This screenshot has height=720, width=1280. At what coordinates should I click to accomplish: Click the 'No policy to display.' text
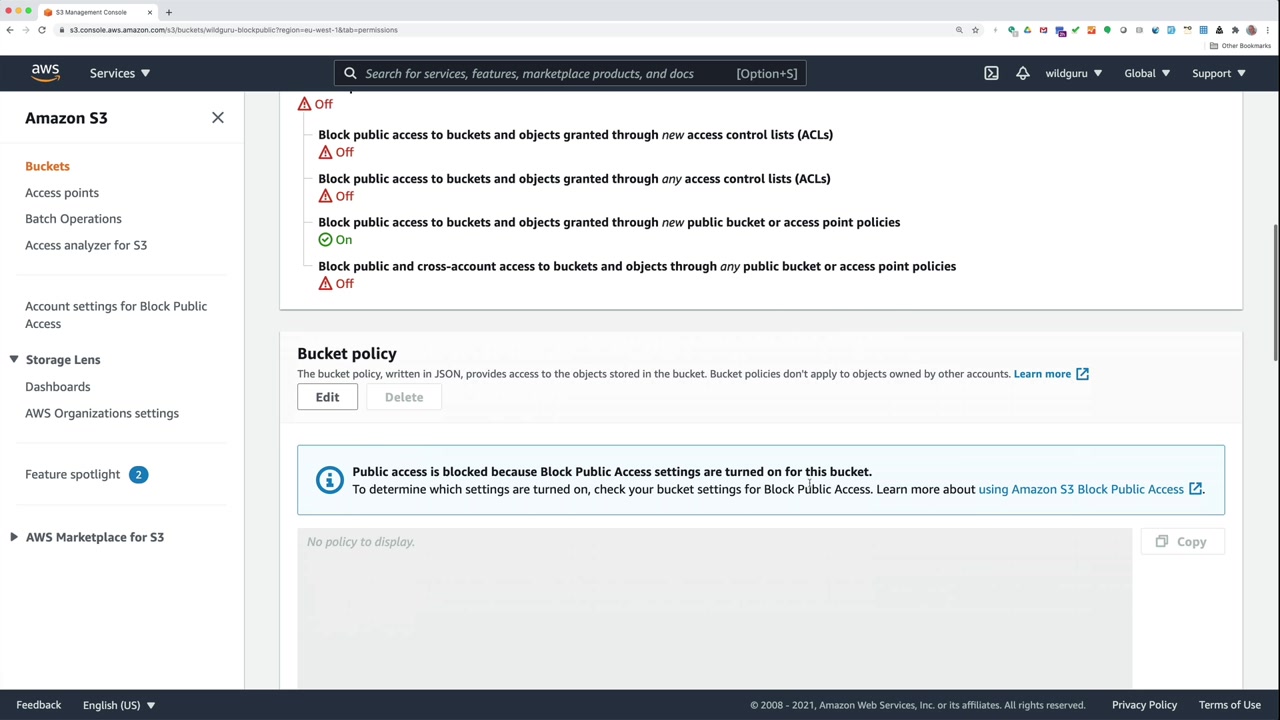[x=360, y=542]
